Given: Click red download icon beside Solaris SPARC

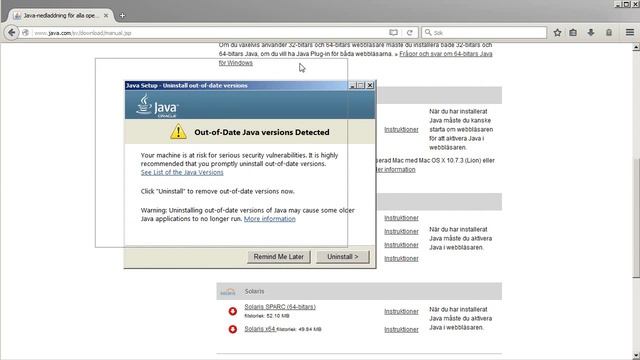Looking at the screenshot, I should [x=233, y=311].
